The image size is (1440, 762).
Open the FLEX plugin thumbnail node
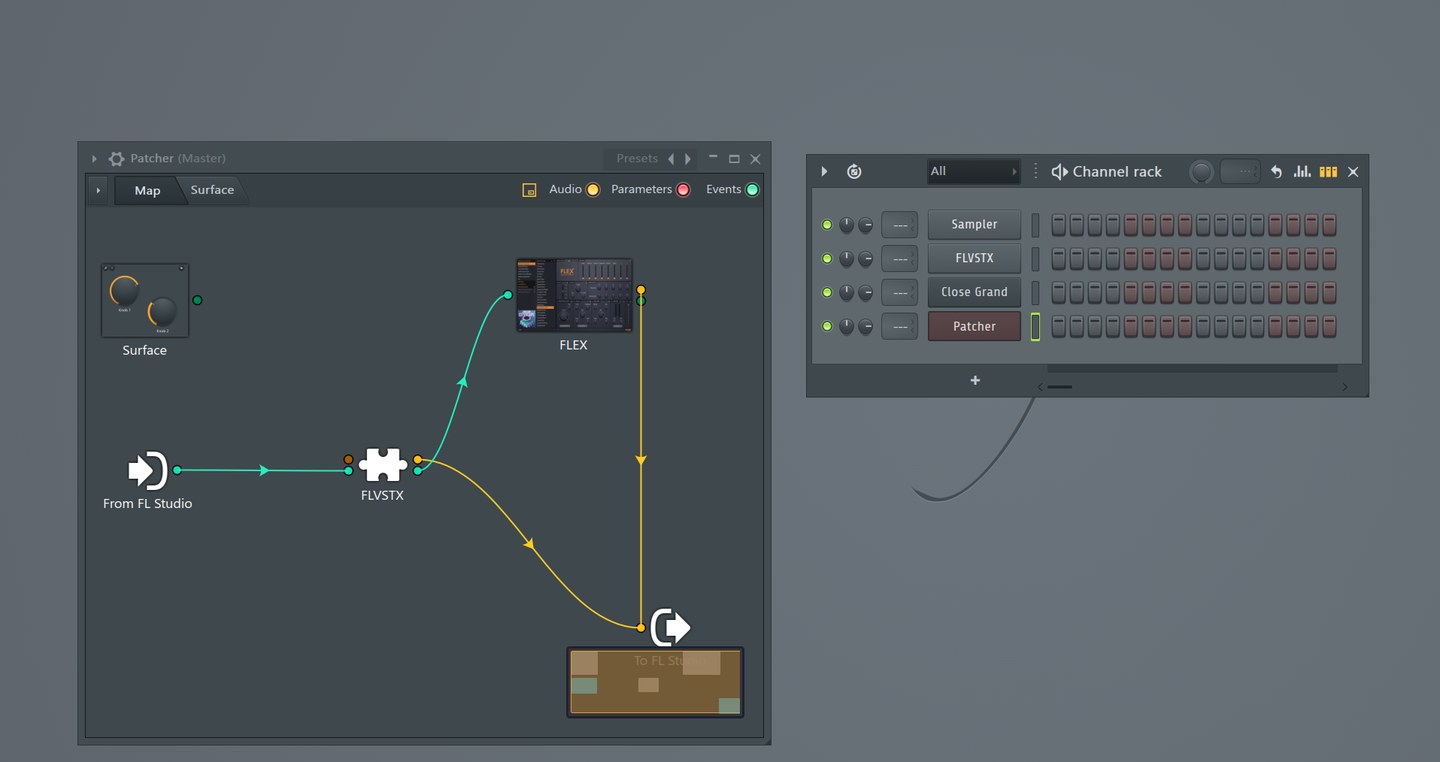574,295
